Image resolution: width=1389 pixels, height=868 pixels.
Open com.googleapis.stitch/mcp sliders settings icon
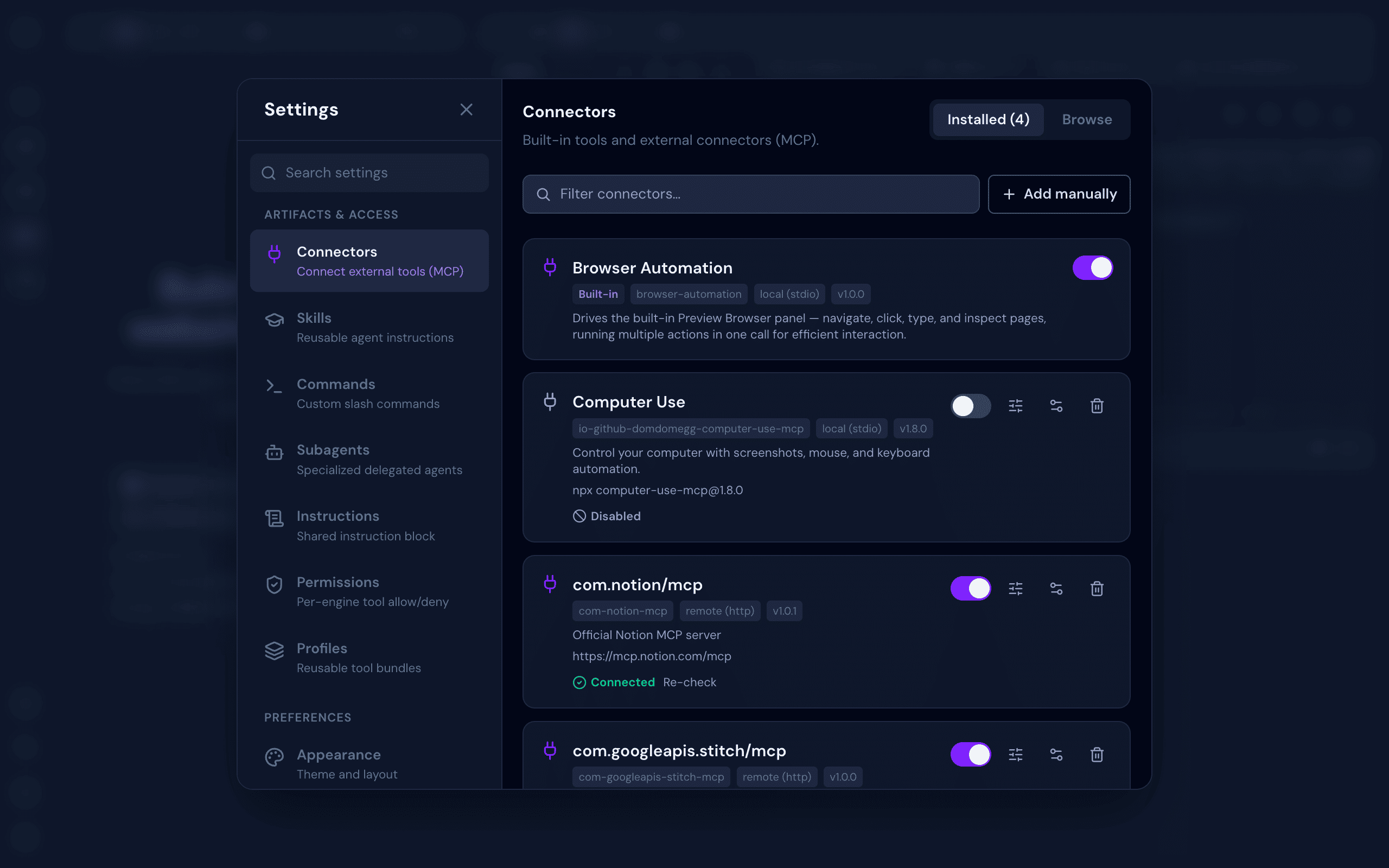[x=1015, y=754]
